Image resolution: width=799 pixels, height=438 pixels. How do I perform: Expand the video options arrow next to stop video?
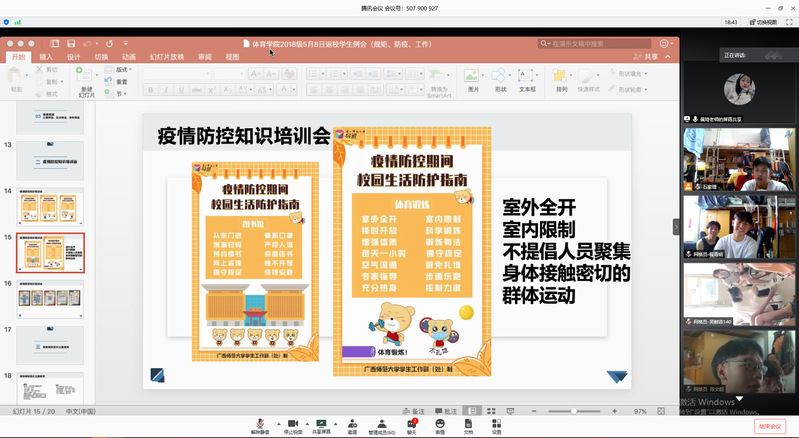point(307,424)
